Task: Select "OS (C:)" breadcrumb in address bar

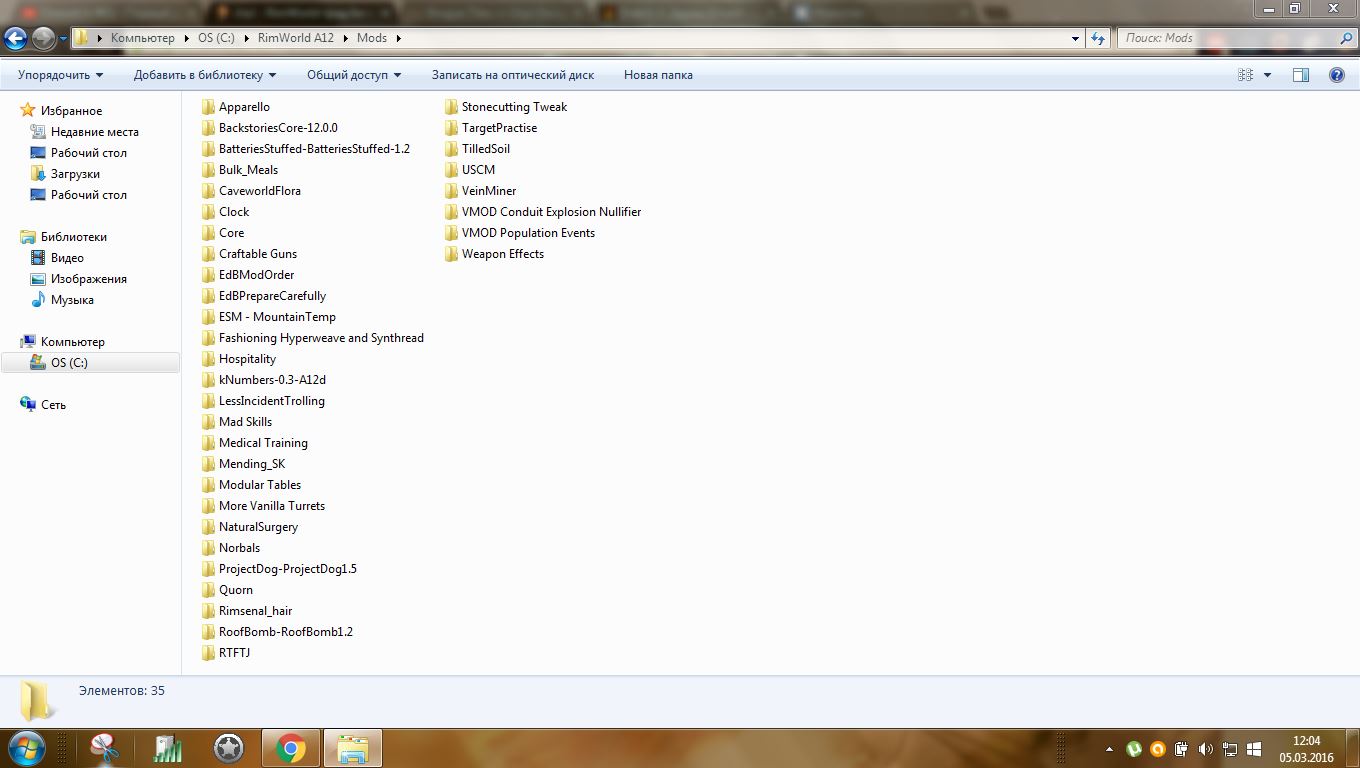Action: (215, 38)
